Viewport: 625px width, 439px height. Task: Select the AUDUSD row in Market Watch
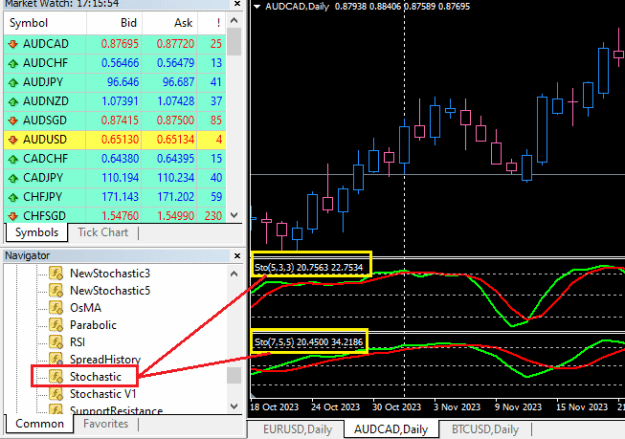click(x=115, y=140)
